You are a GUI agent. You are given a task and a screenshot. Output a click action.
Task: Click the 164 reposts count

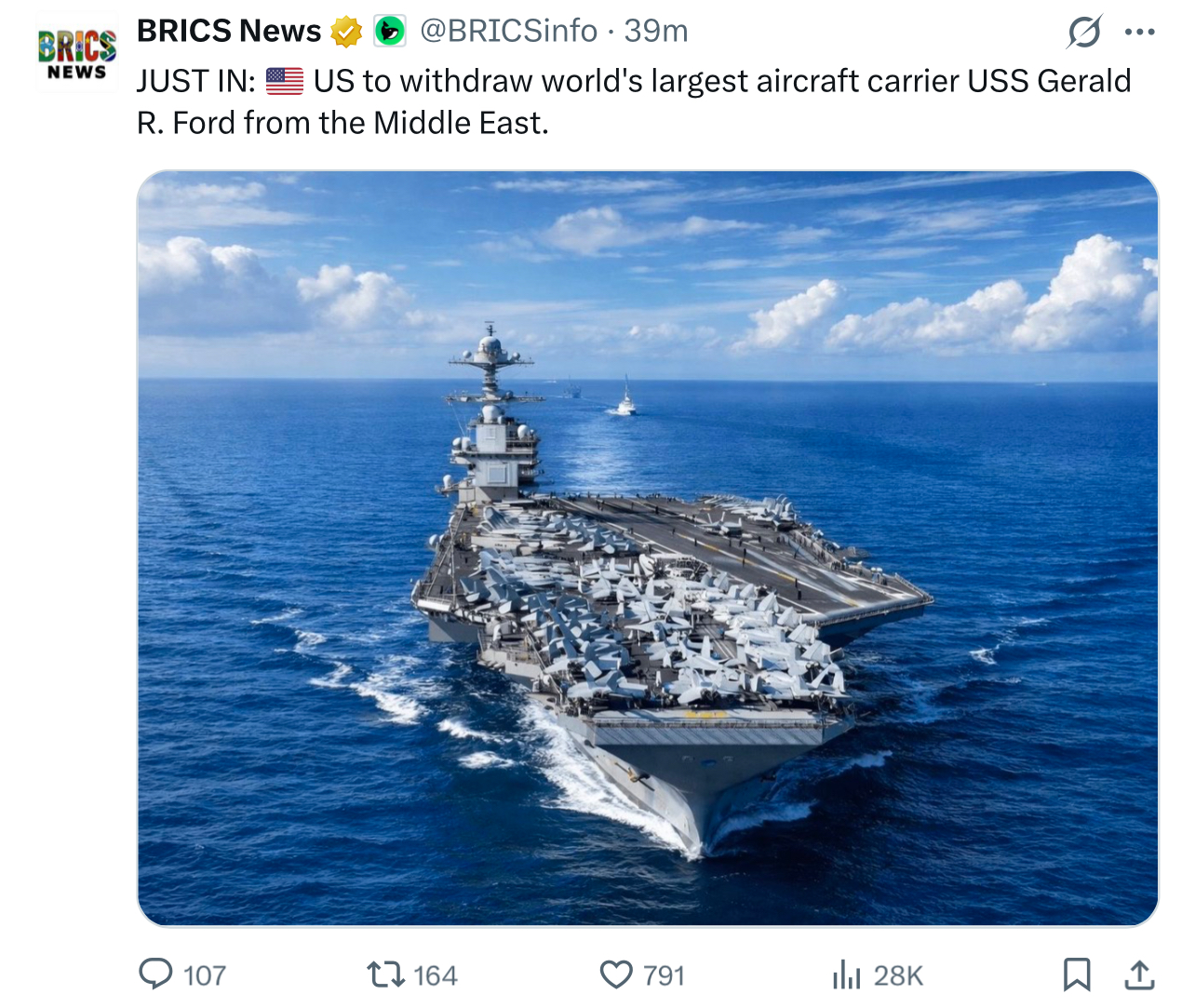click(x=436, y=975)
